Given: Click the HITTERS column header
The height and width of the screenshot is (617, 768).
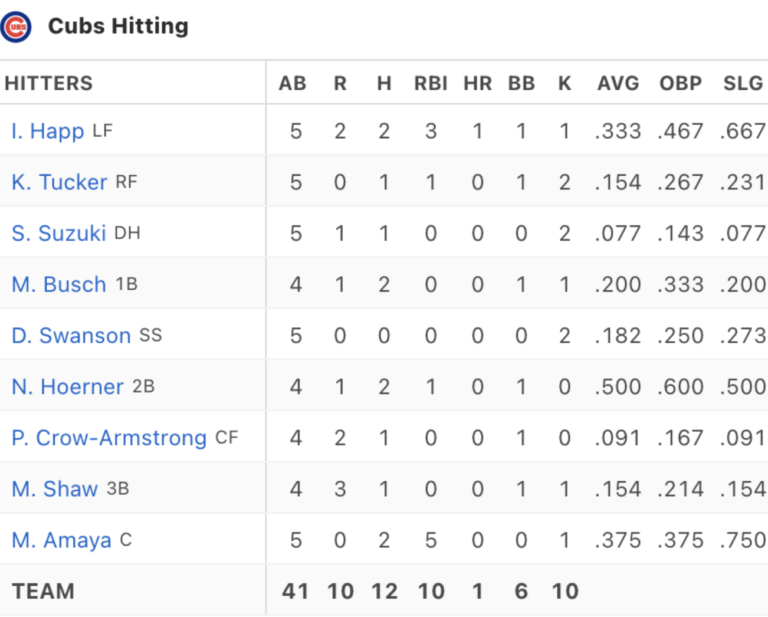Looking at the screenshot, I should pyautogui.click(x=48, y=83).
